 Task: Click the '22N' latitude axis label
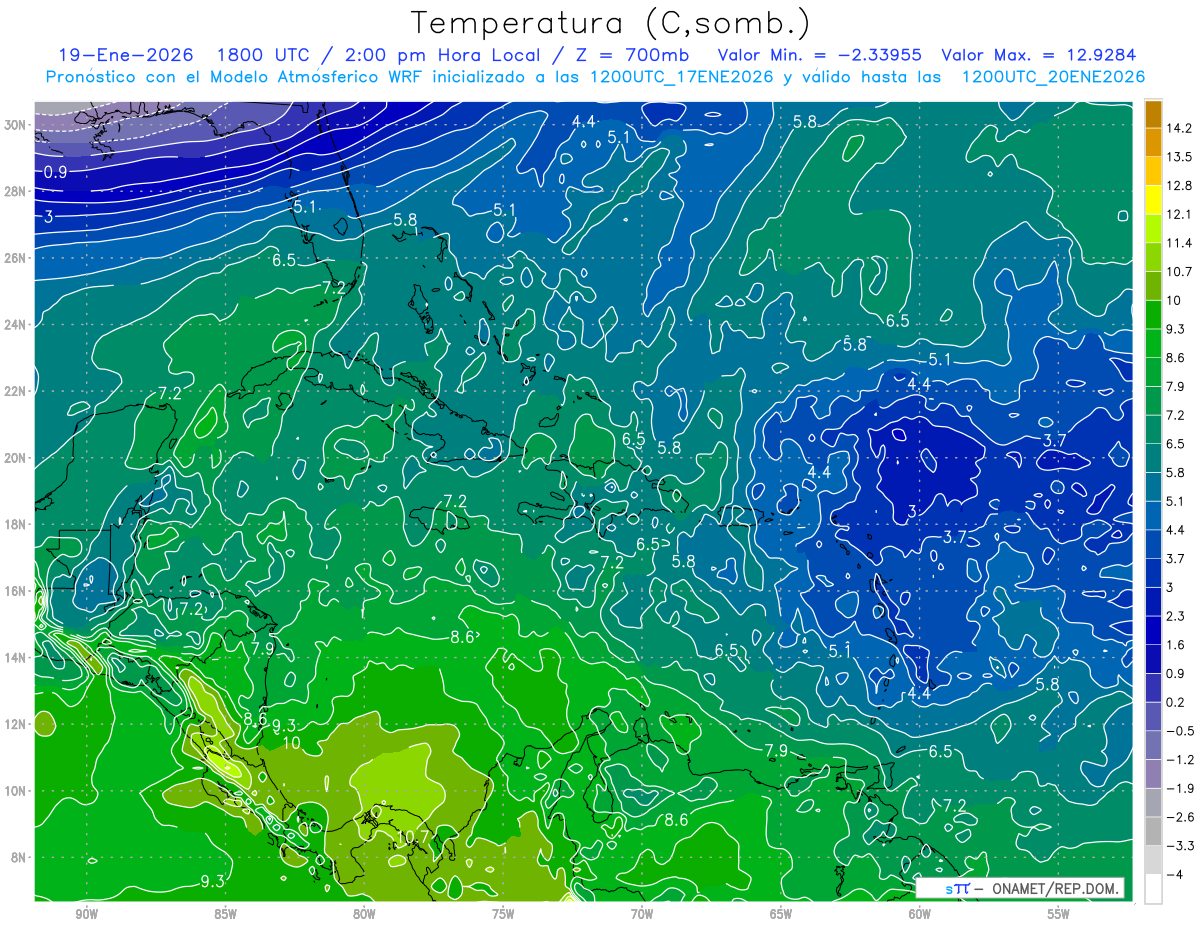15,391
